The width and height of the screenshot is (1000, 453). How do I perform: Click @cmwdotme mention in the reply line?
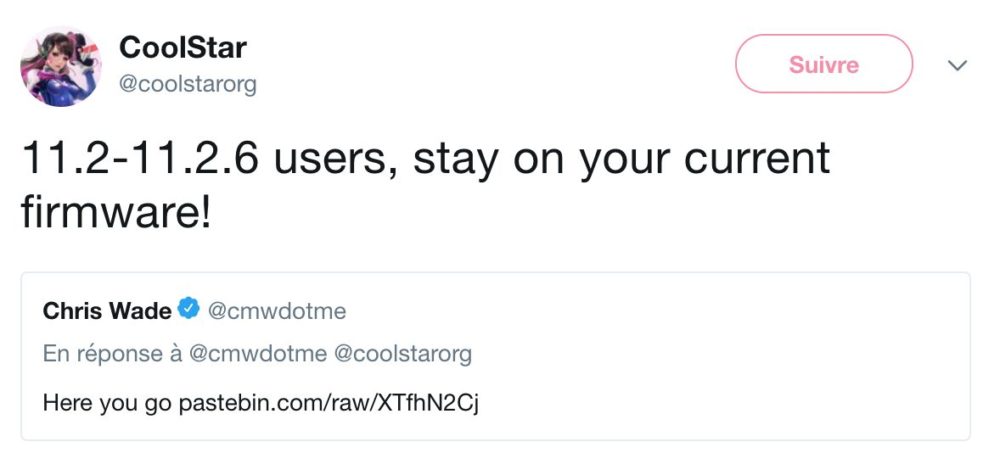coord(243,354)
